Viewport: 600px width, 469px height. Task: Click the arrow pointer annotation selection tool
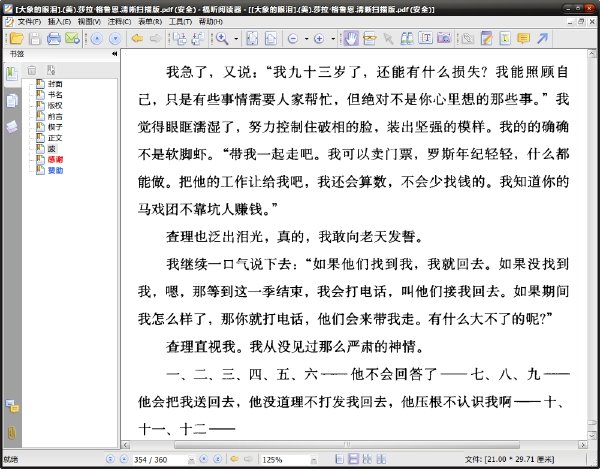(x=388, y=39)
